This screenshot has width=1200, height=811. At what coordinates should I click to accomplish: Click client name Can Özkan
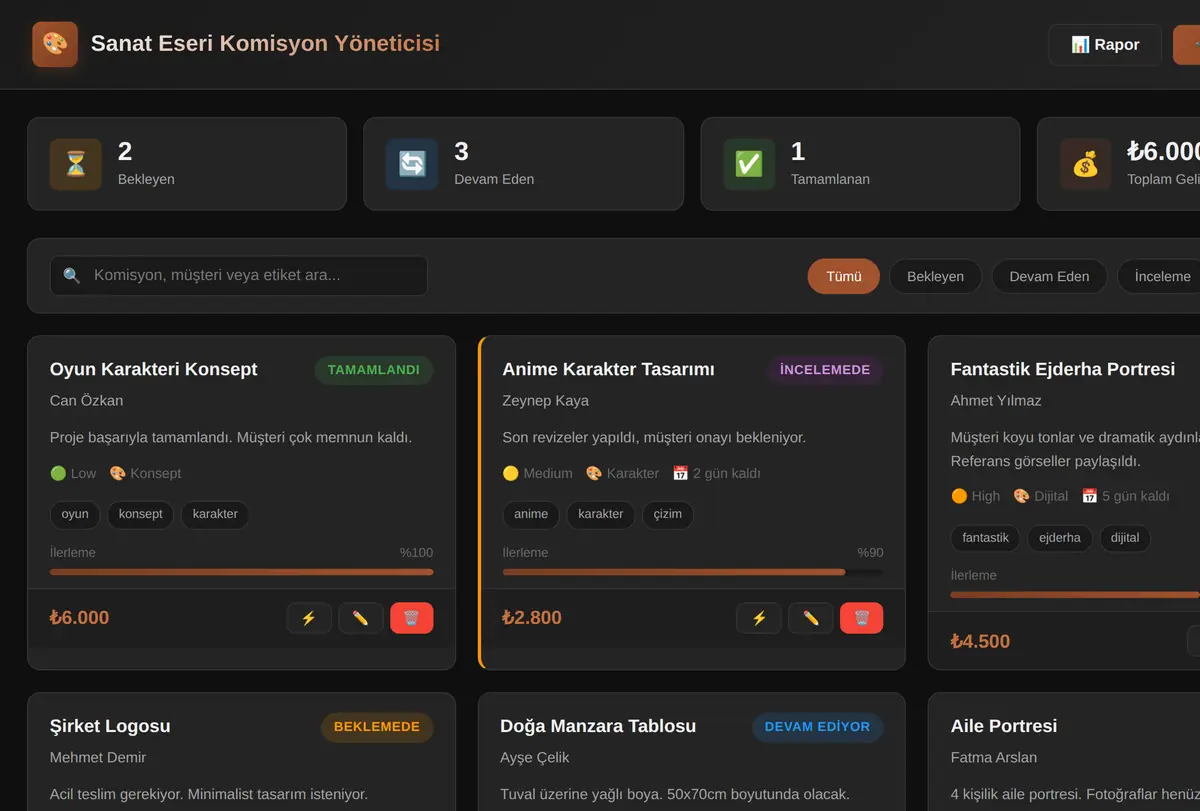[x=87, y=401]
